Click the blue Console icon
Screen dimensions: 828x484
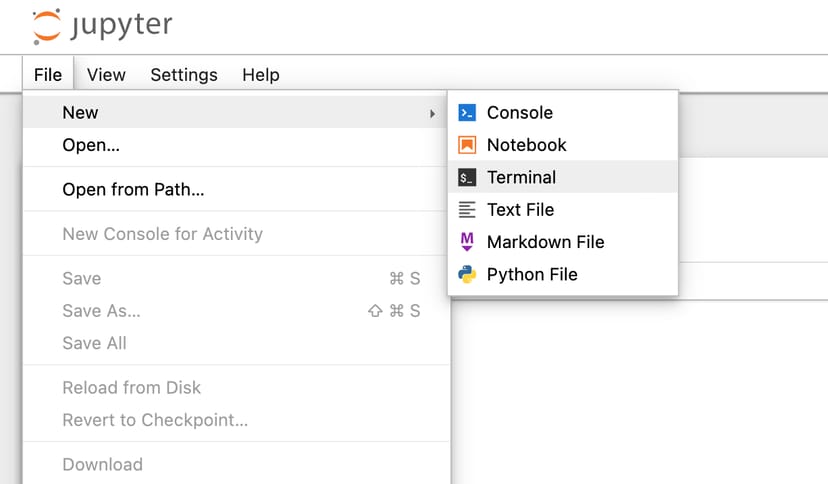coord(467,113)
